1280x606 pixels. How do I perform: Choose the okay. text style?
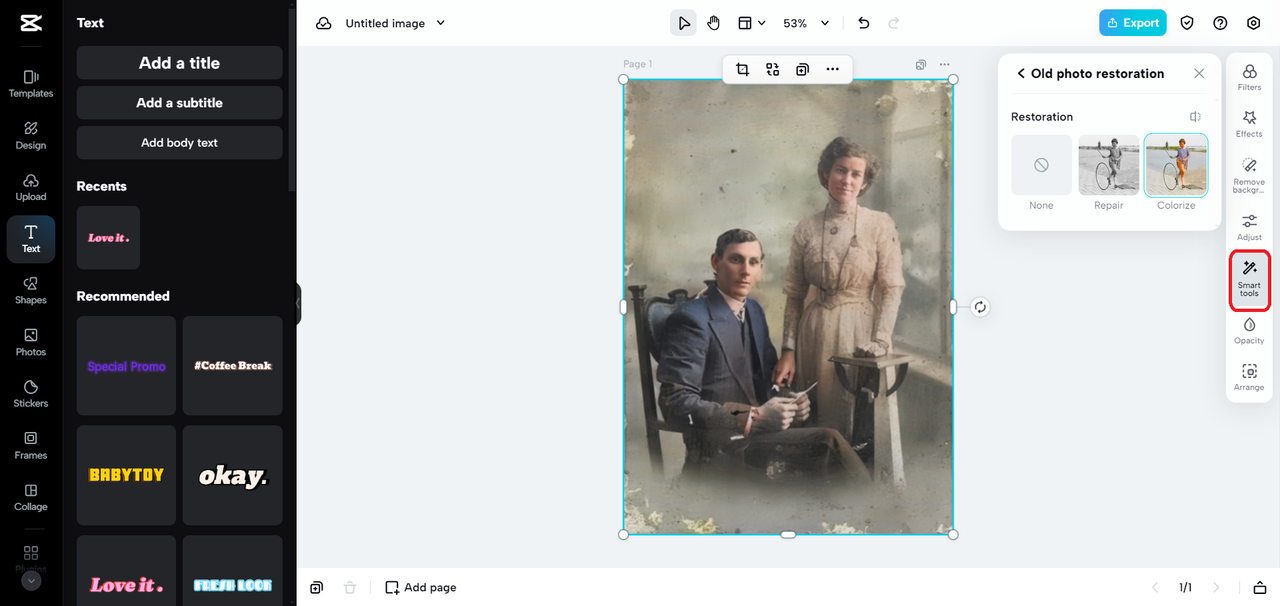click(x=233, y=475)
